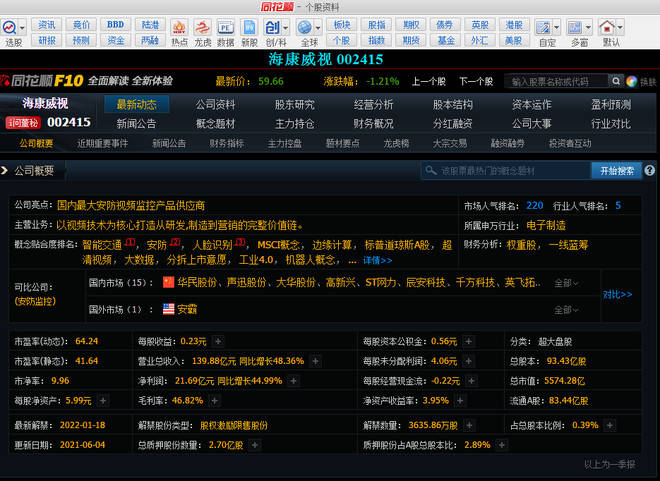Expand the plus next to 营业总收入
This screenshot has height=481, width=660.
(315, 361)
